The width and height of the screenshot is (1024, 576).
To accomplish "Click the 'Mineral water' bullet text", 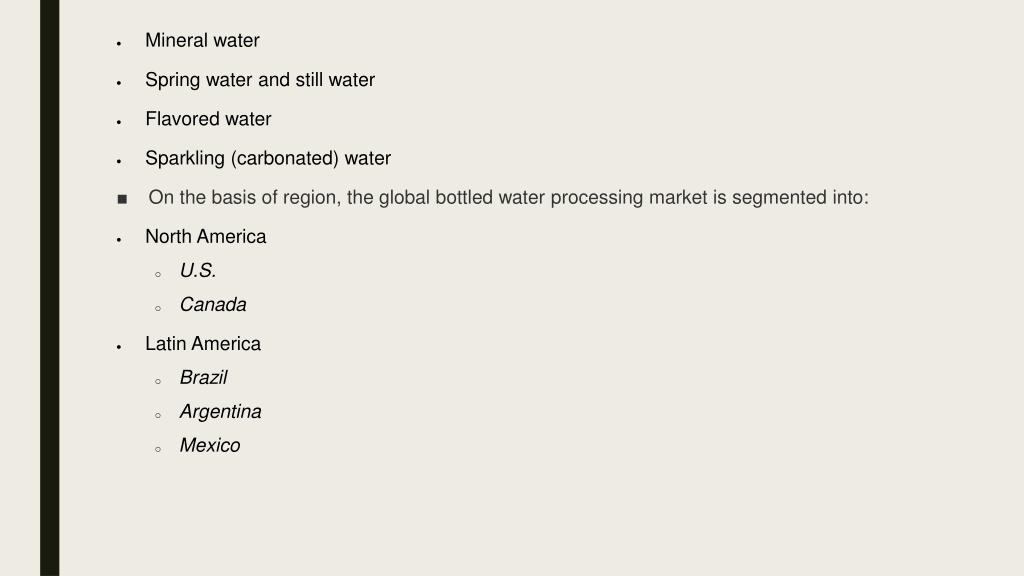I will (x=202, y=40).
